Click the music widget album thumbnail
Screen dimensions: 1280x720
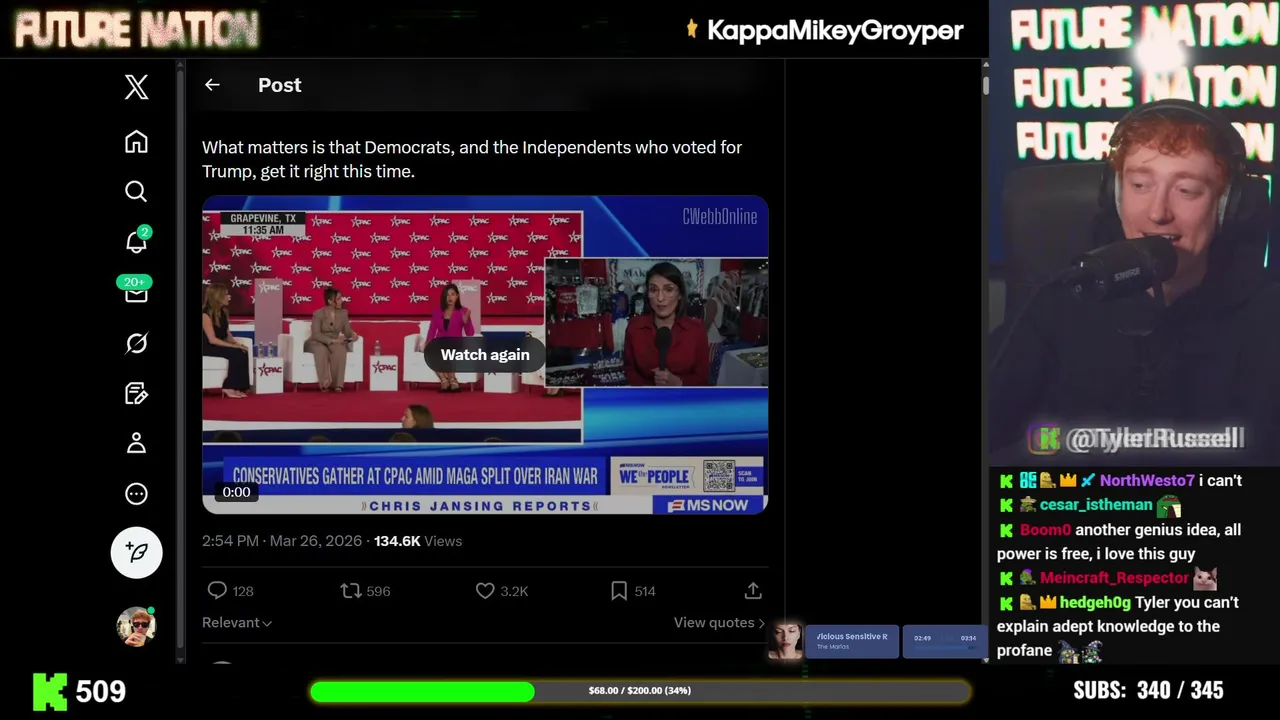(x=785, y=641)
